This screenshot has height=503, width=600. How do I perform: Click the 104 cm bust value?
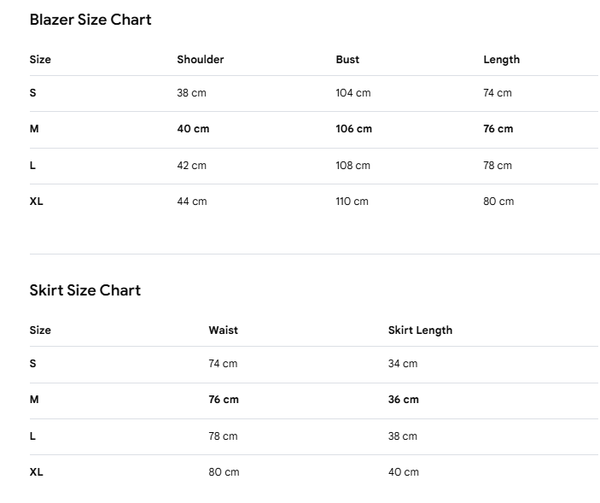353,93
